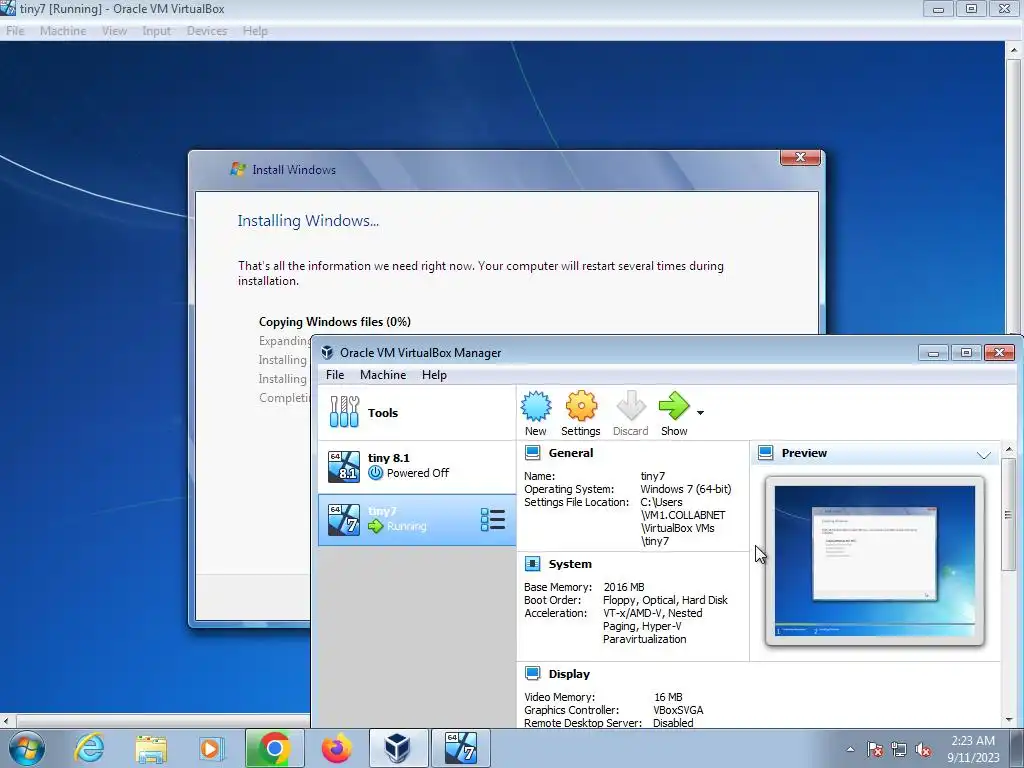Select the tiny 8.1 virtual machine

pos(417,466)
